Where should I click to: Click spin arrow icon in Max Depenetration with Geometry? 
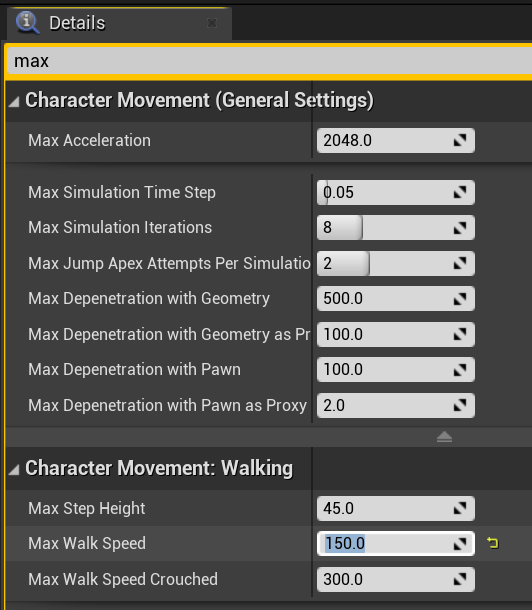460,299
